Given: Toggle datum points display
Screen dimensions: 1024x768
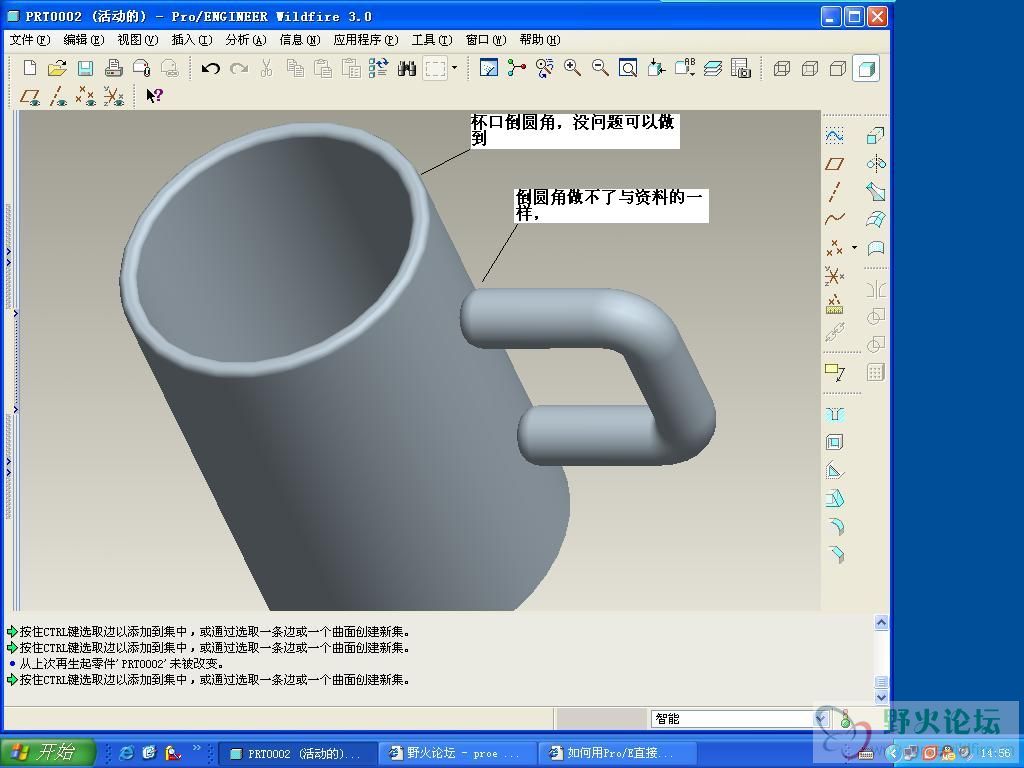Looking at the screenshot, I should [x=86, y=97].
